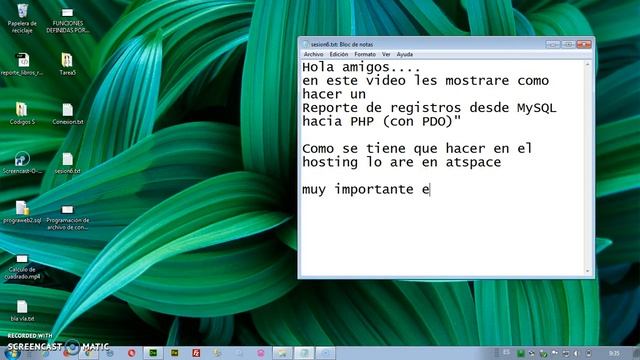Select the reporte_libros_r... desktop file
The image size is (640, 360).
coord(22,64)
